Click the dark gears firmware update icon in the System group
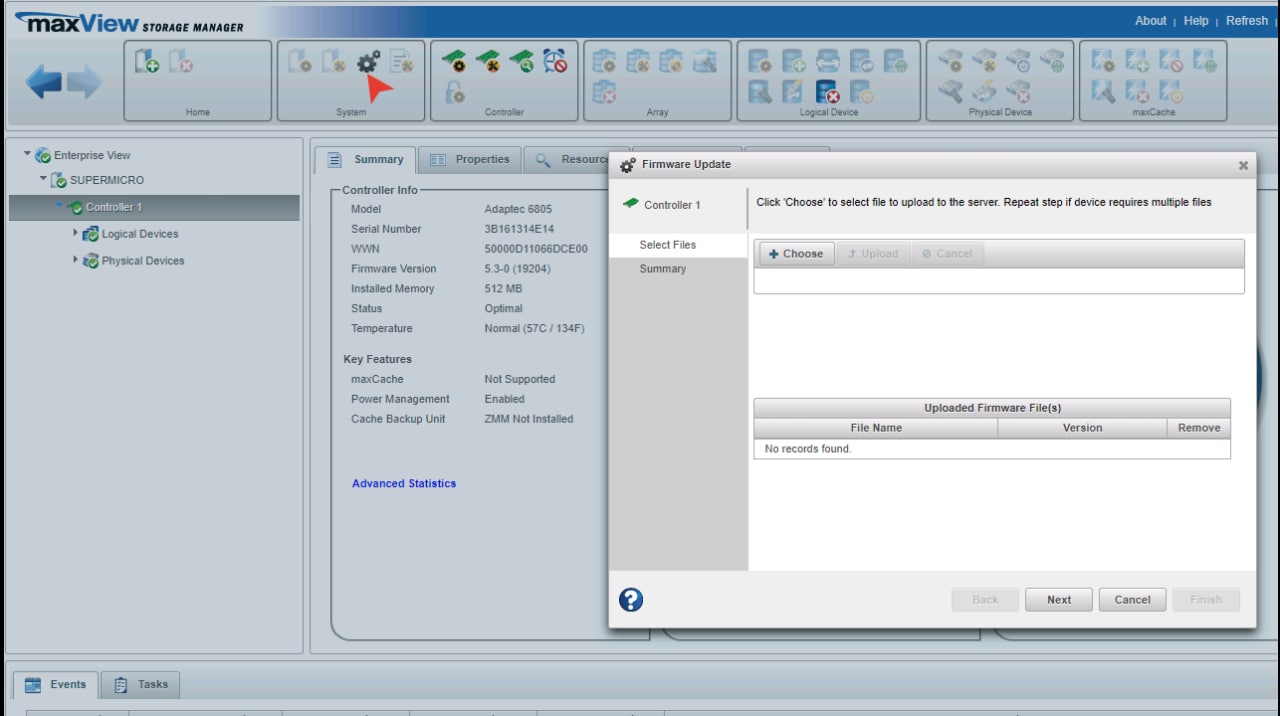 368,62
